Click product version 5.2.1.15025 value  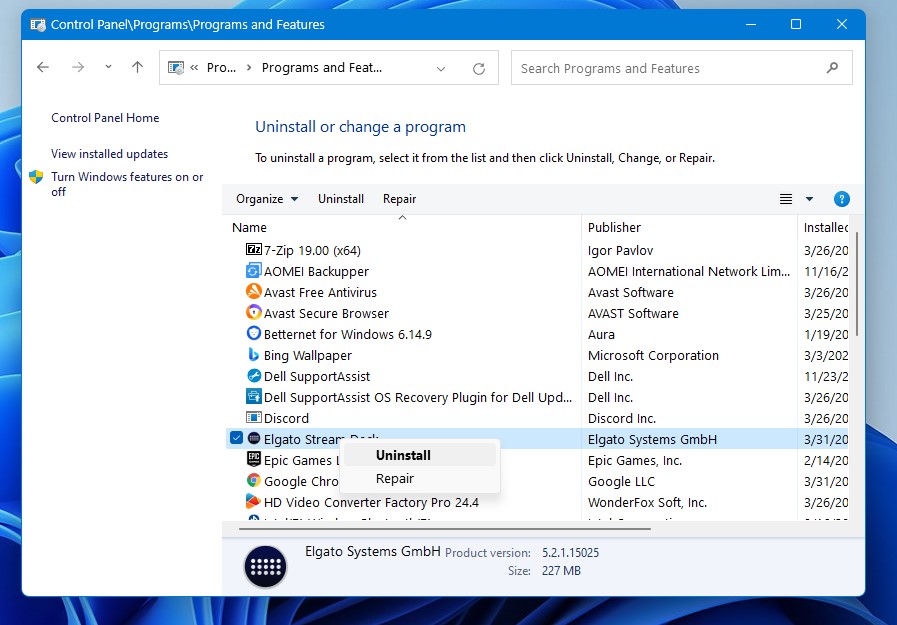570,553
